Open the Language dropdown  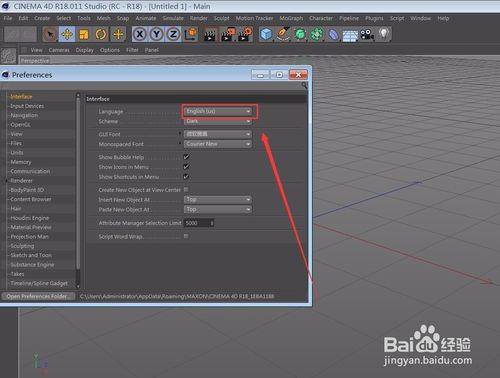(218, 111)
